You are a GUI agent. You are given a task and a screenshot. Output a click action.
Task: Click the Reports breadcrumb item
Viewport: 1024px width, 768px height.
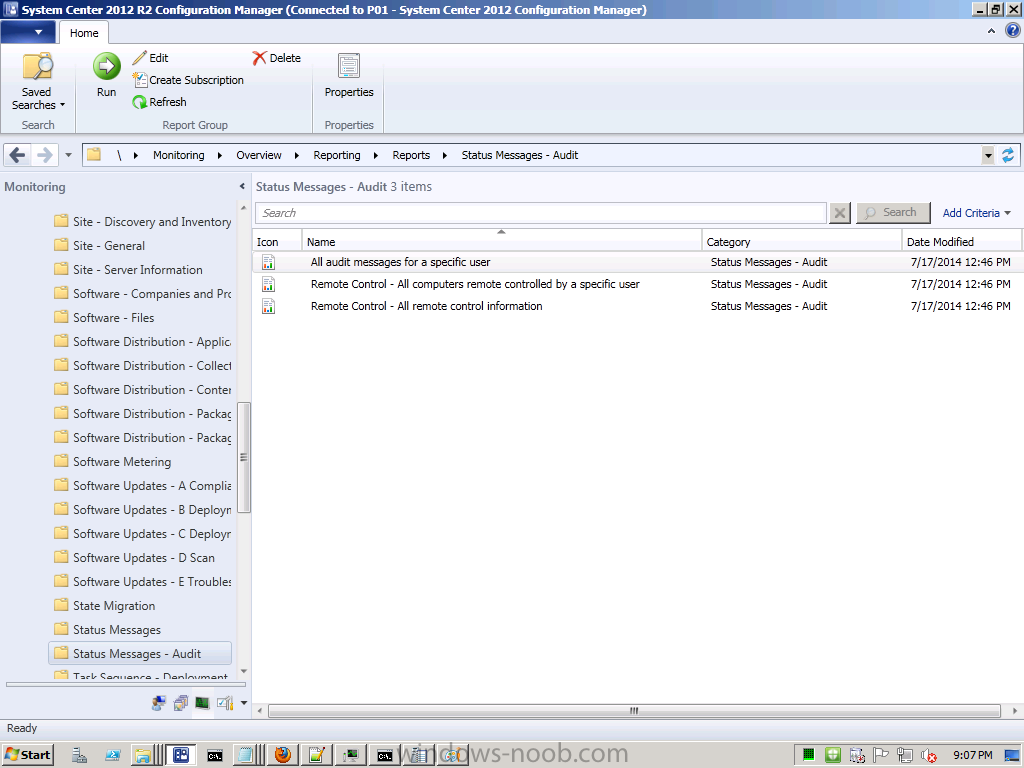click(x=411, y=155)
